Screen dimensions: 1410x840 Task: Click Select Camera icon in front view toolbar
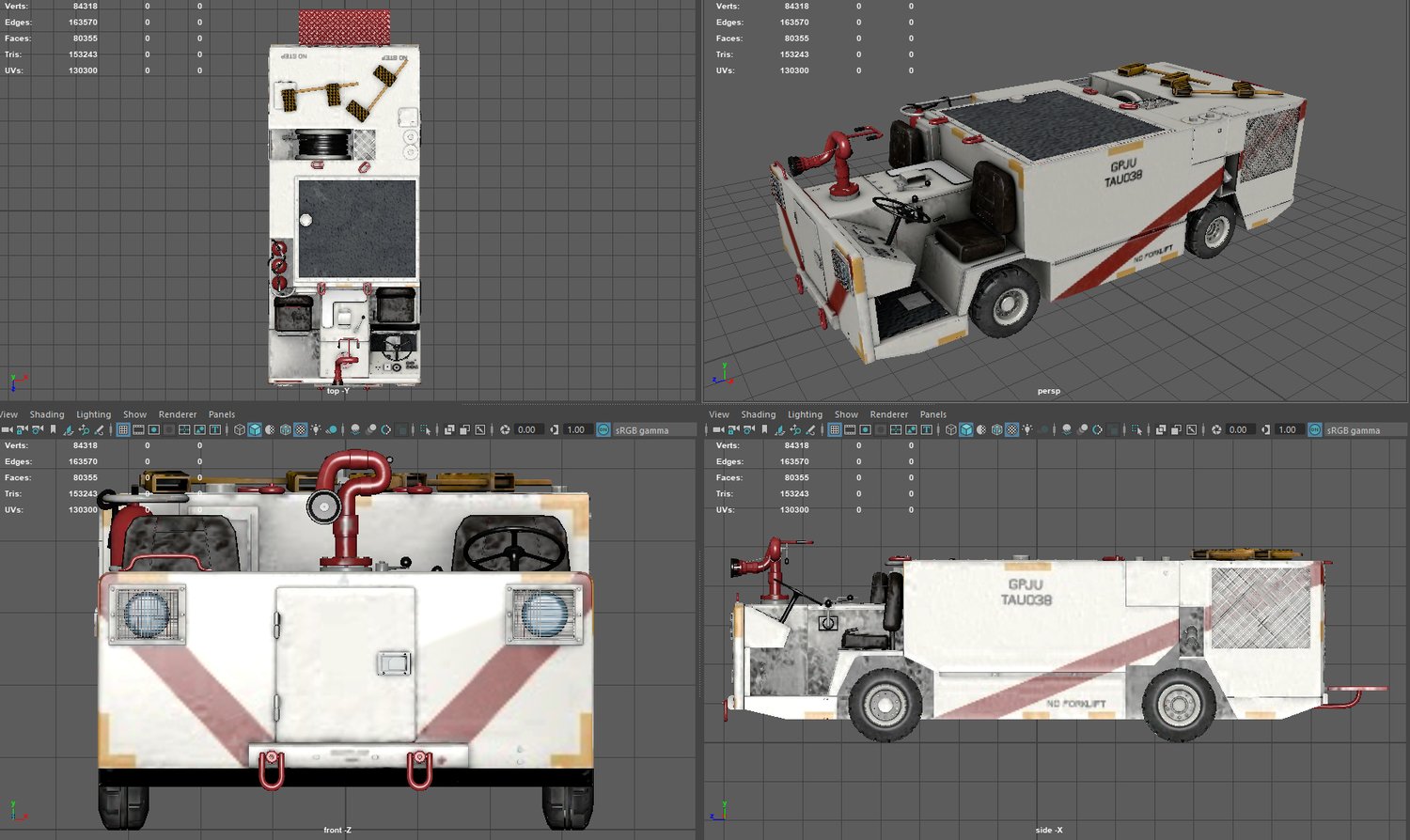pos(8,429)
